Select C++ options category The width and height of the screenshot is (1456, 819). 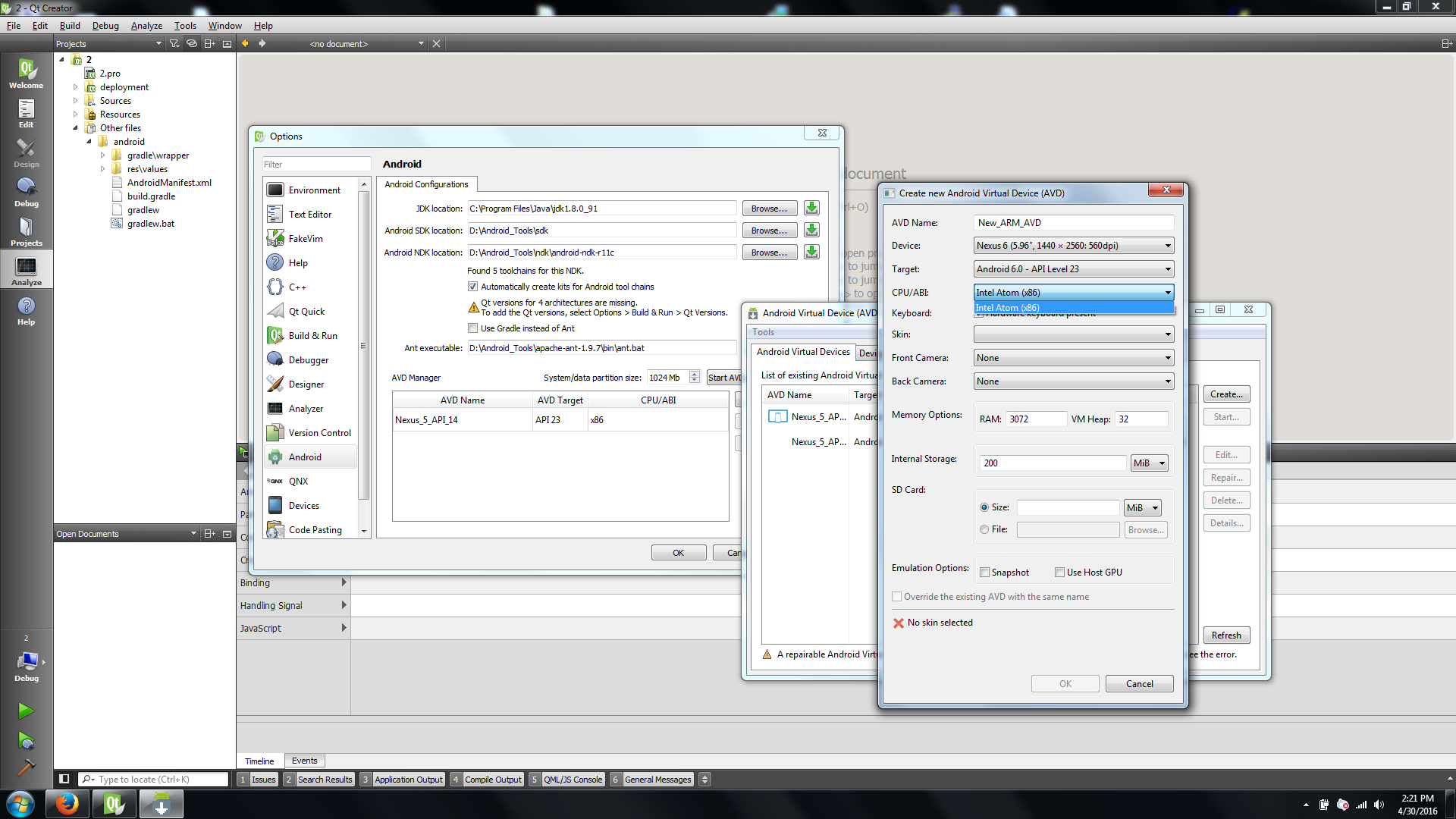tap(311, 287)
